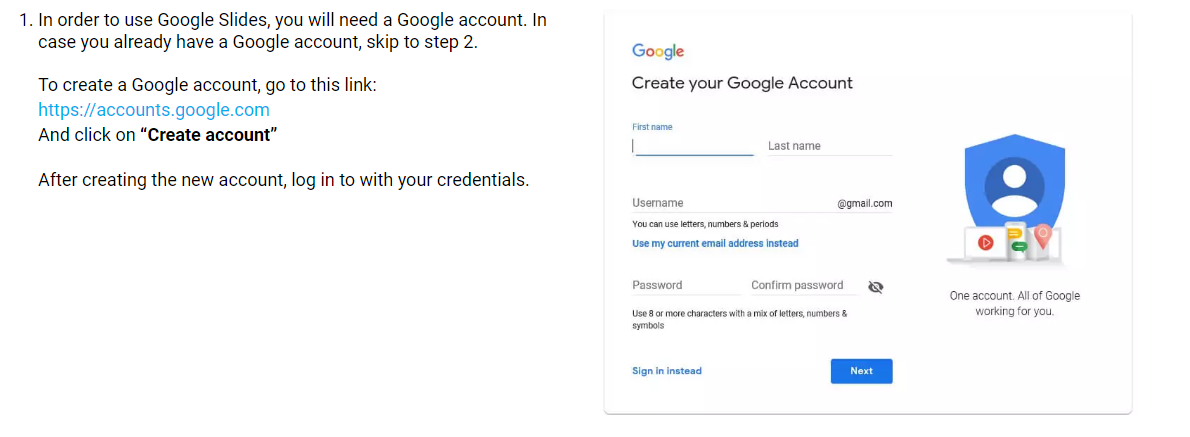This screenshot has width=1190, height=437.
Task: Click into the Last name field
Action: pos(829,146)
